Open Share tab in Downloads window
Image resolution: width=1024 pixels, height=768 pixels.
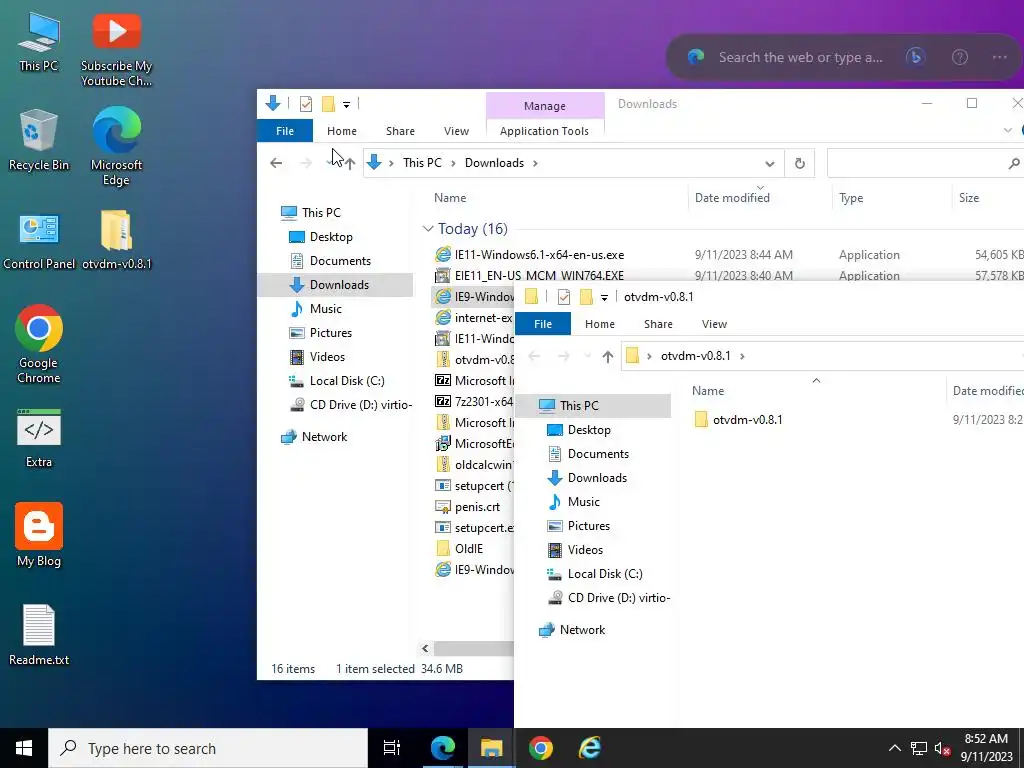pos(400,131)
